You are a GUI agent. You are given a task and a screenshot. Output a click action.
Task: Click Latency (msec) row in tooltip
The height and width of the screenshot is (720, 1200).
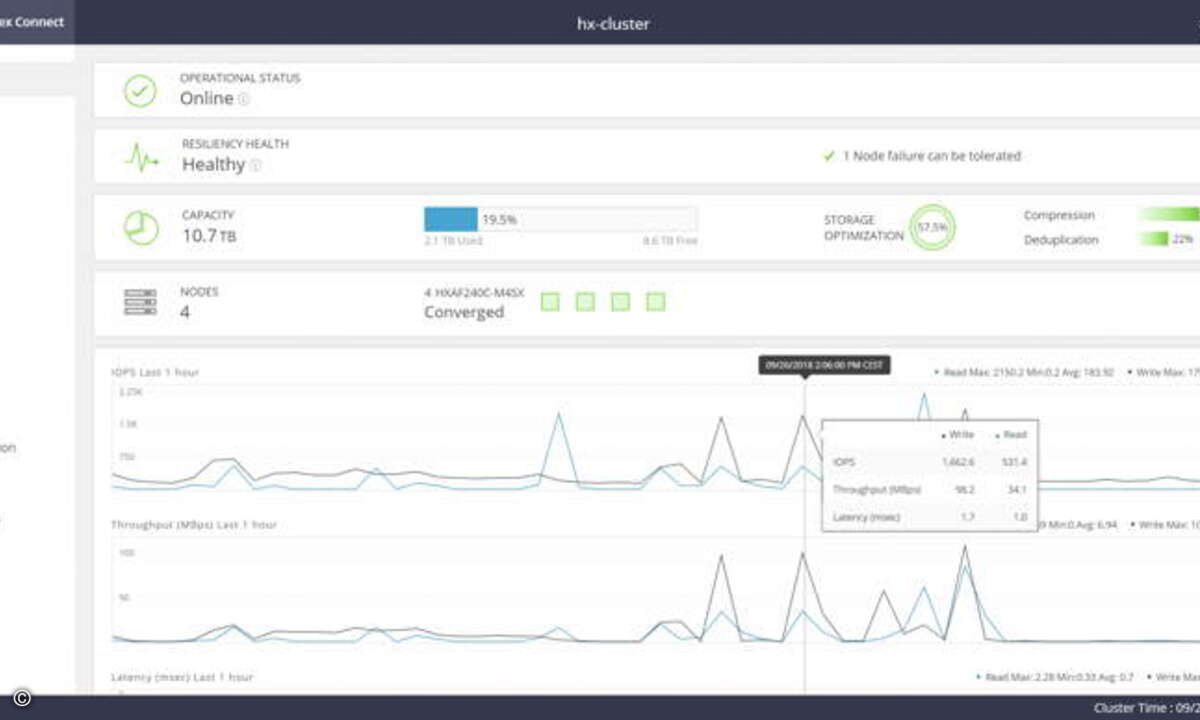[930, 517]
